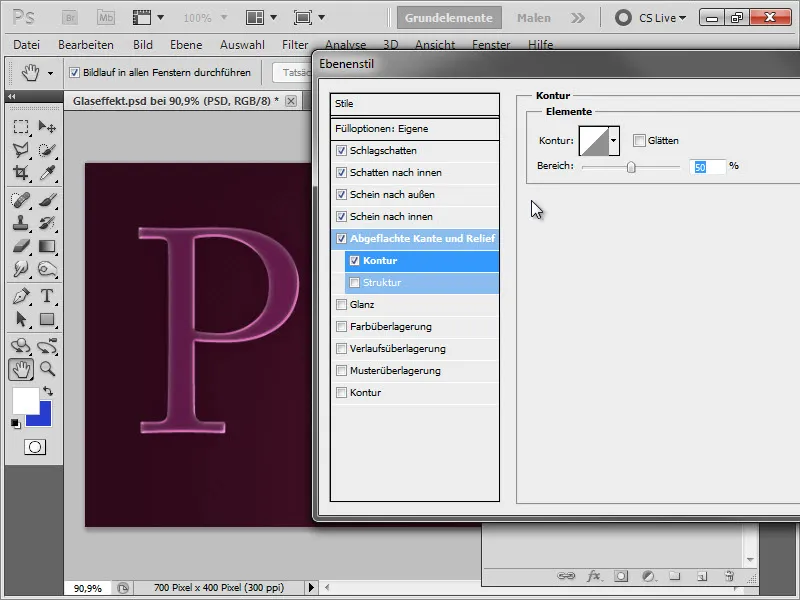Click the link layers icon

[566, 575]
